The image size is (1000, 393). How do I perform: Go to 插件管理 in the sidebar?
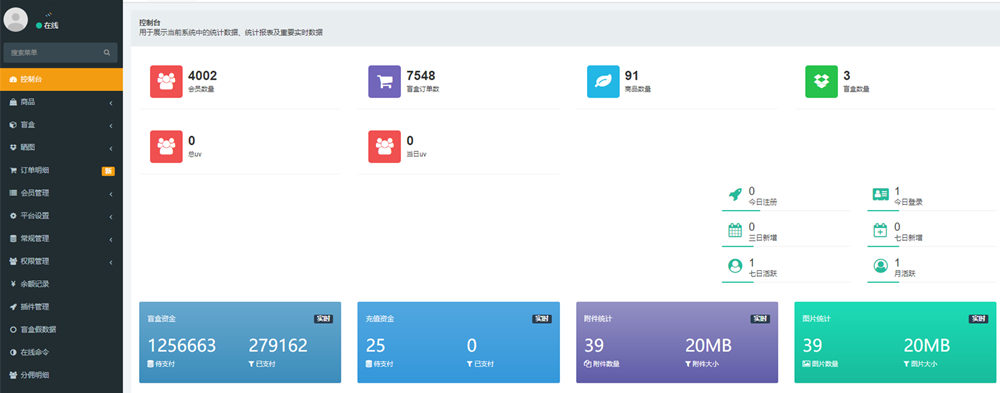pyautogui.click(x=61, y=307)
